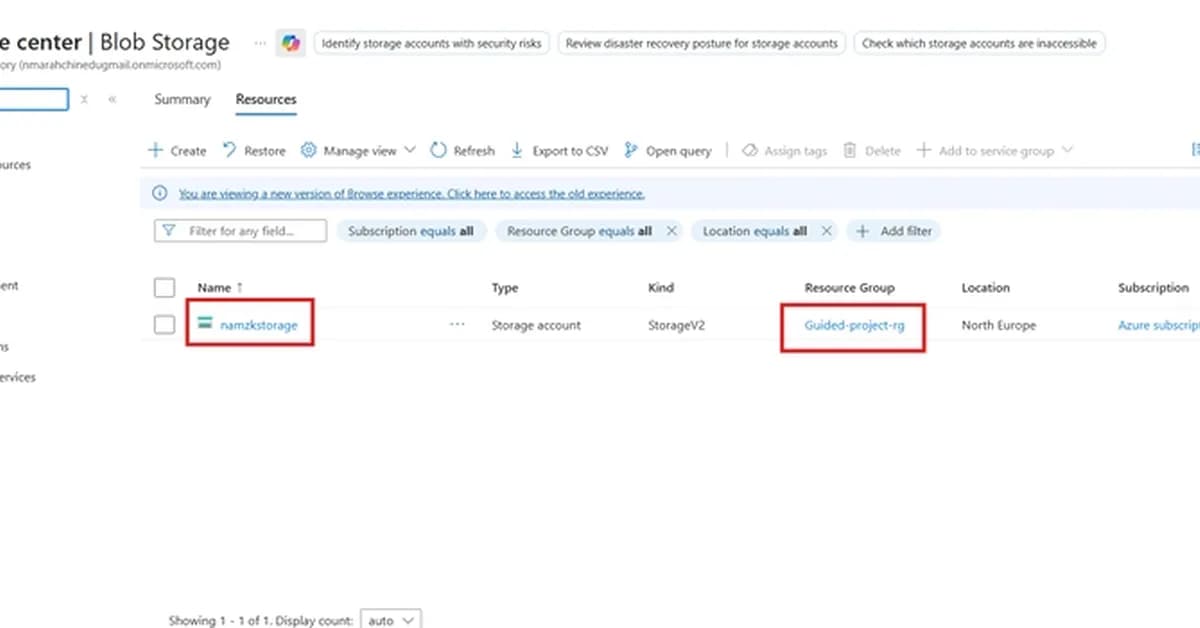Refresh the resources list

pos(438,150)
